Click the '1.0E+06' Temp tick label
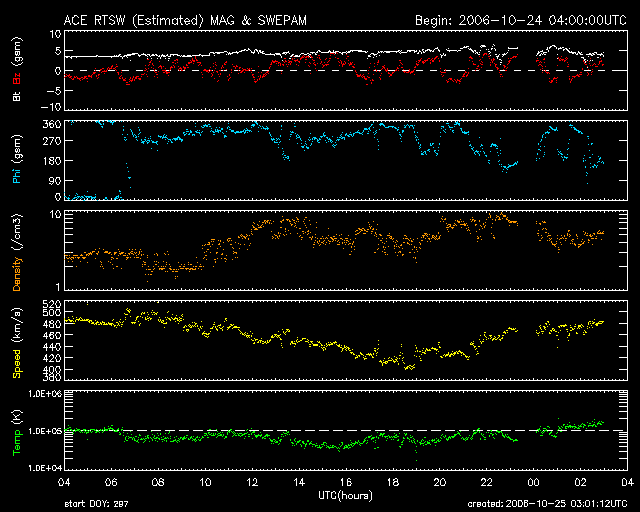The width and height of the screenshot is (640, 512). coord(45,394)
